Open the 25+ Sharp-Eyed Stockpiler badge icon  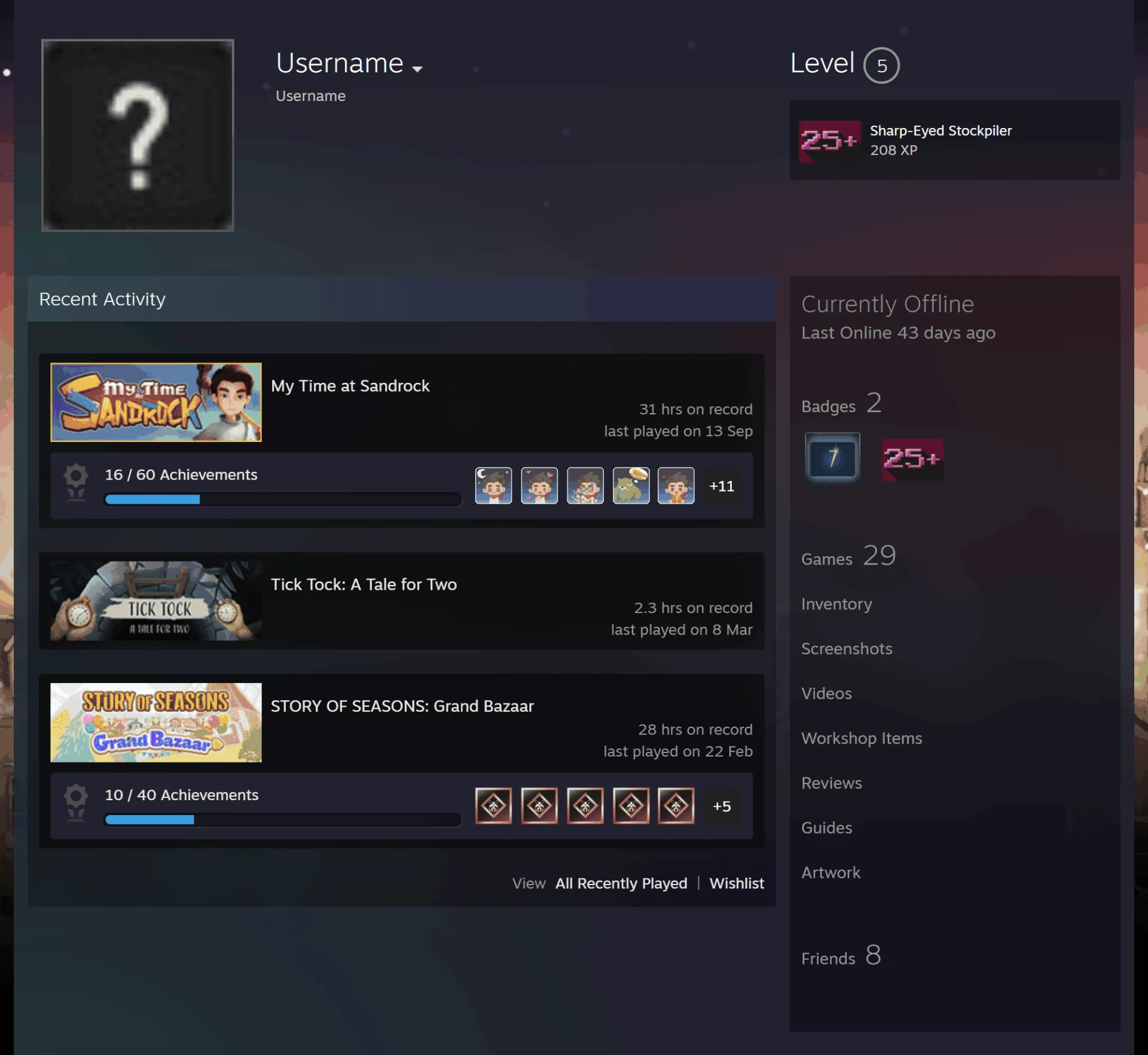click(829, 141)
